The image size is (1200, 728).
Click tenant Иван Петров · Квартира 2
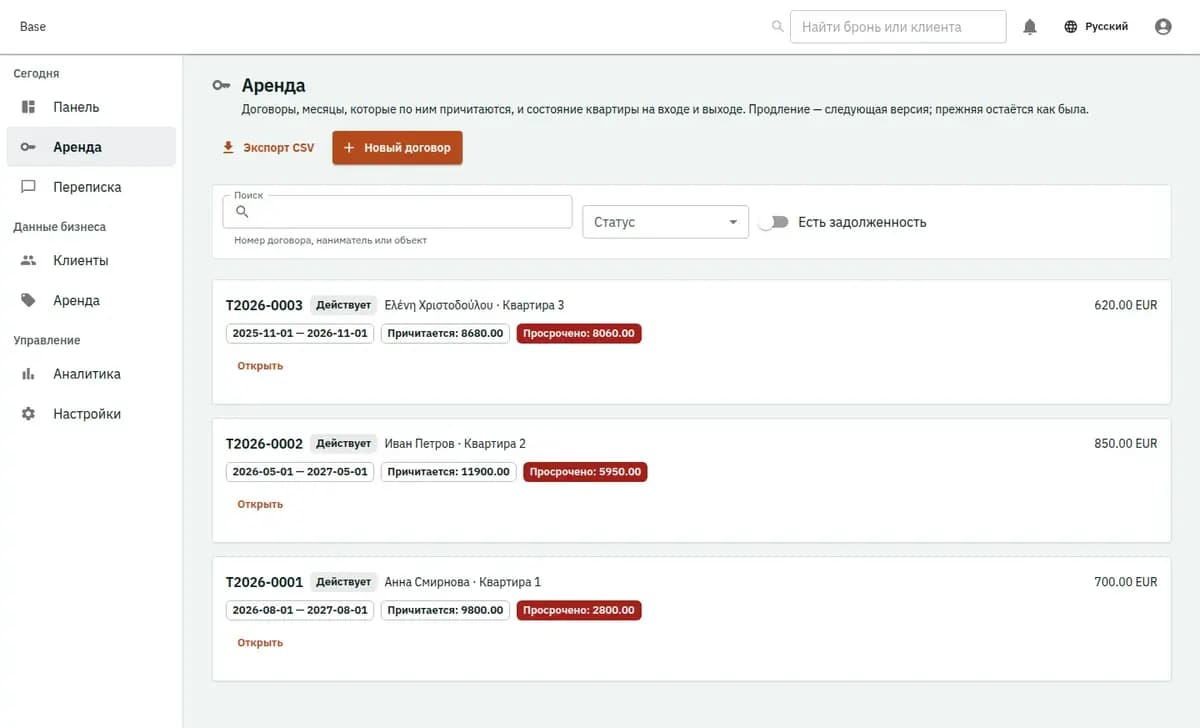455,444
